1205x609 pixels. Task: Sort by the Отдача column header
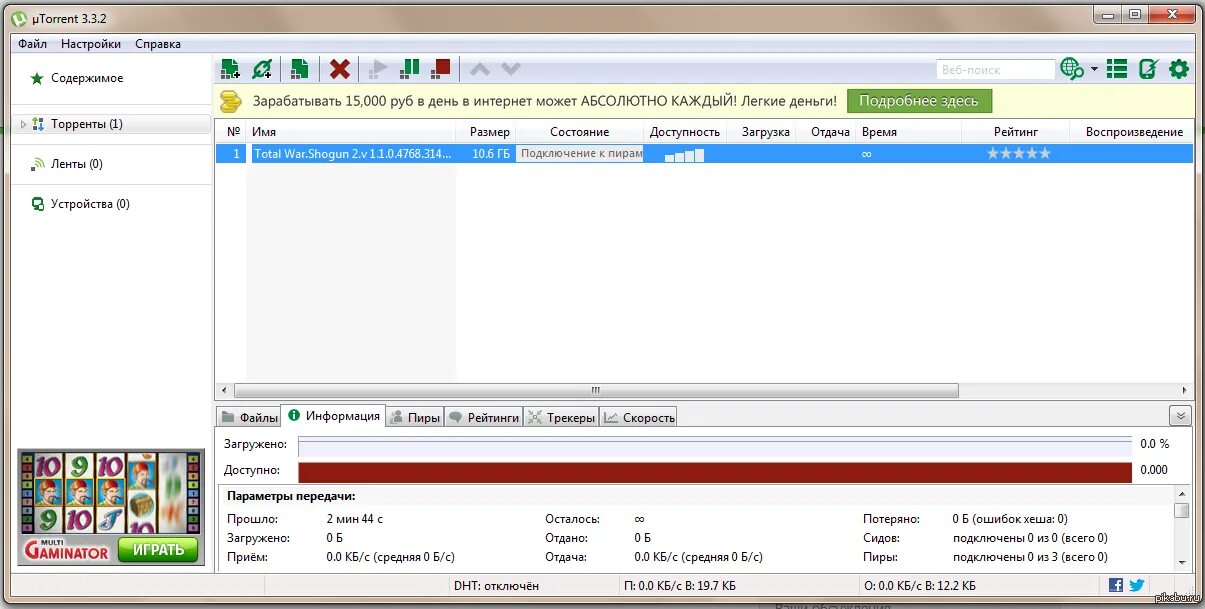click(x=830, y=132)
